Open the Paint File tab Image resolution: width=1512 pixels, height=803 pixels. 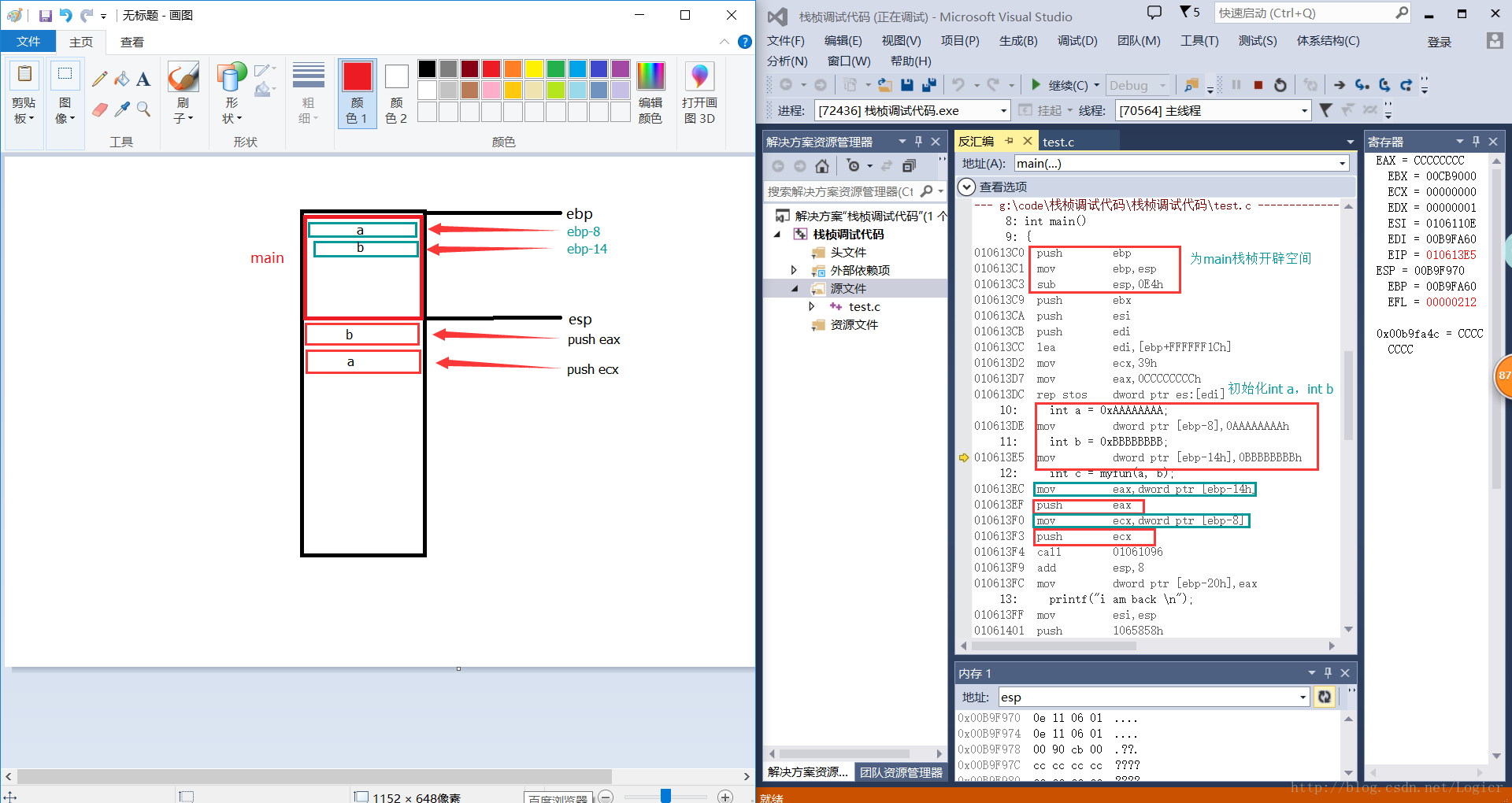pos(28,42)
